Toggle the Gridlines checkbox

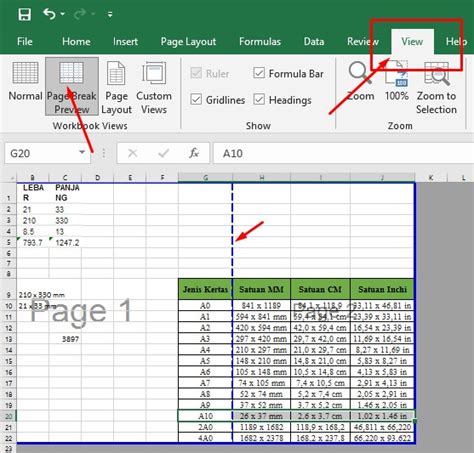196,99
